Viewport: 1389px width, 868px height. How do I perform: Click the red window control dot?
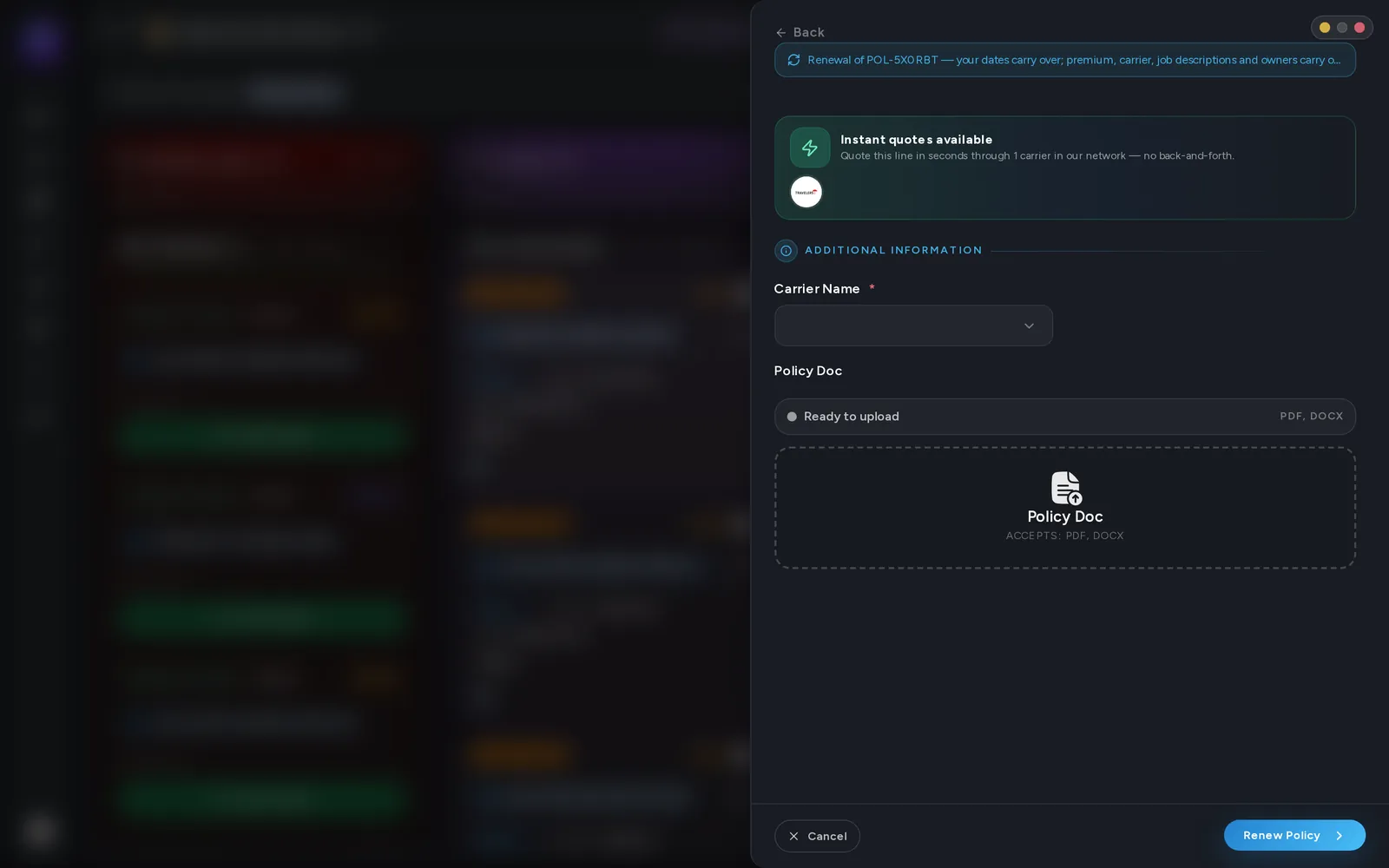coord(1359,28)
